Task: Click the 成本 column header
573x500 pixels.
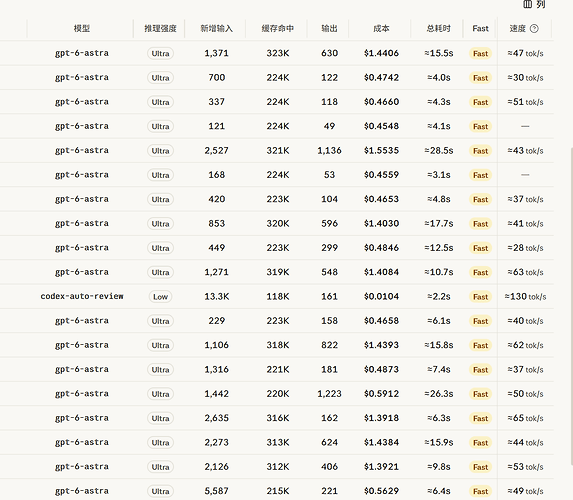Action: coord(381,29)
